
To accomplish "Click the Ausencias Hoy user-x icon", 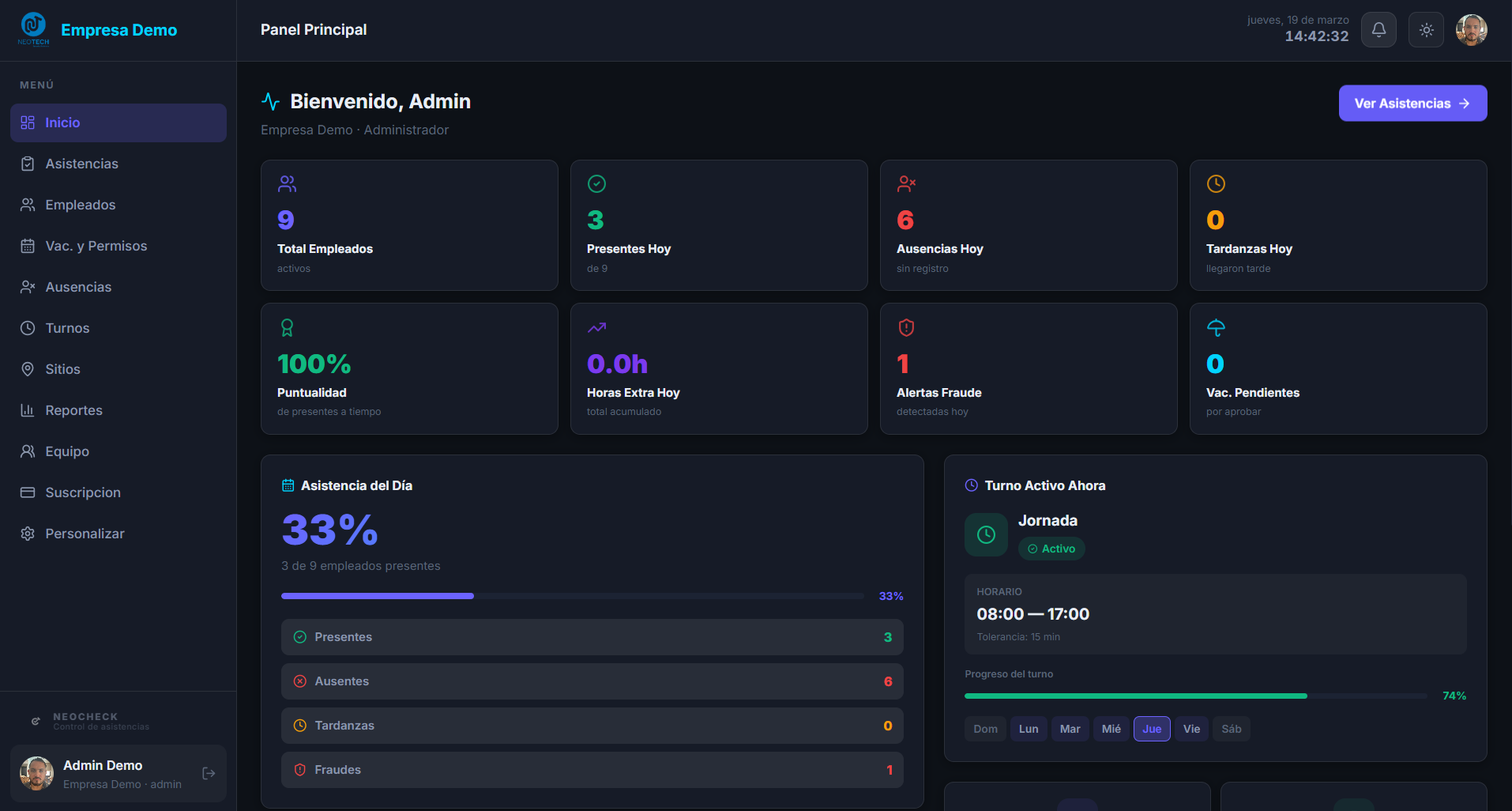I will pyautogui.click(x=906, y=184).
